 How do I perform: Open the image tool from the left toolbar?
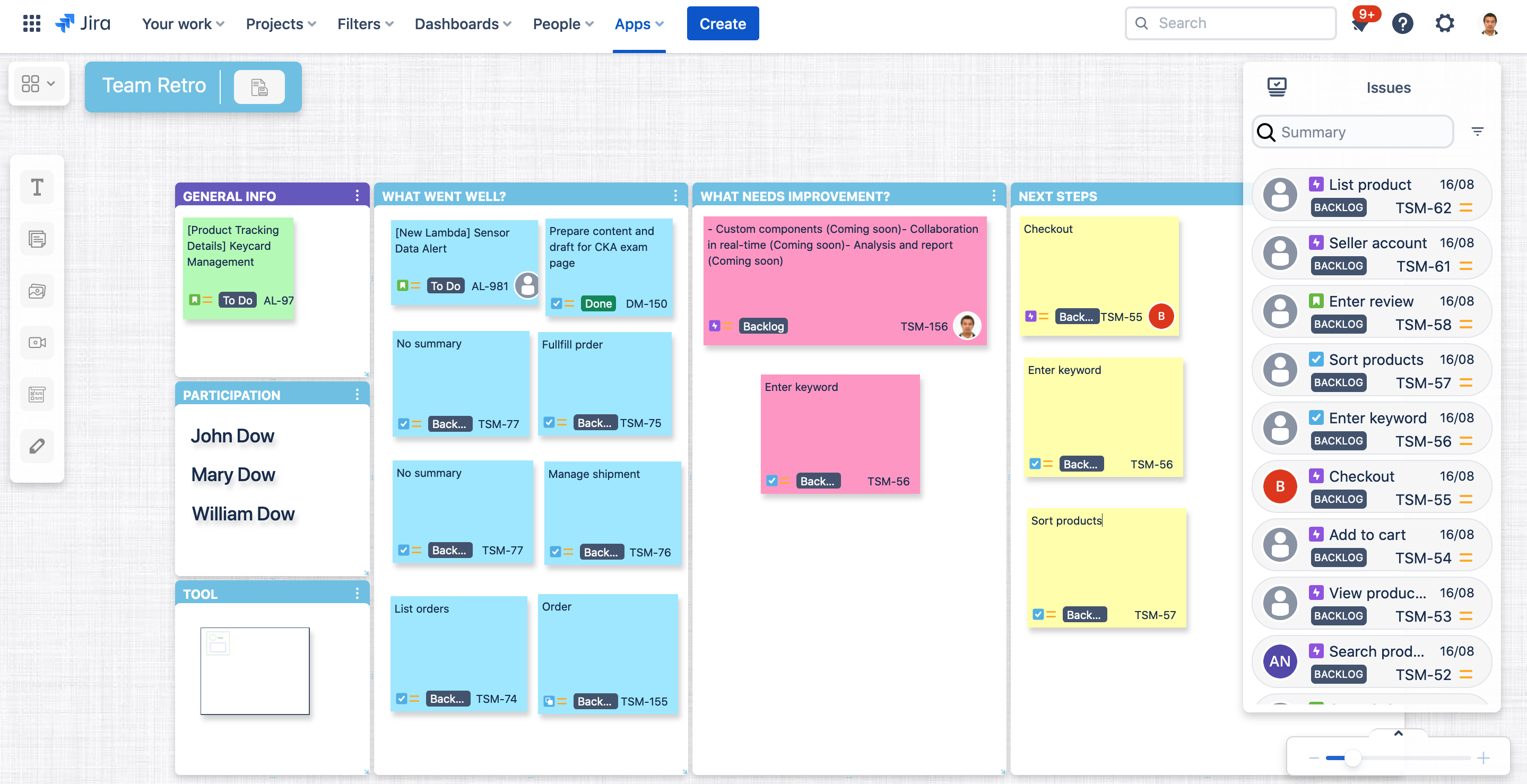(37, 290)
